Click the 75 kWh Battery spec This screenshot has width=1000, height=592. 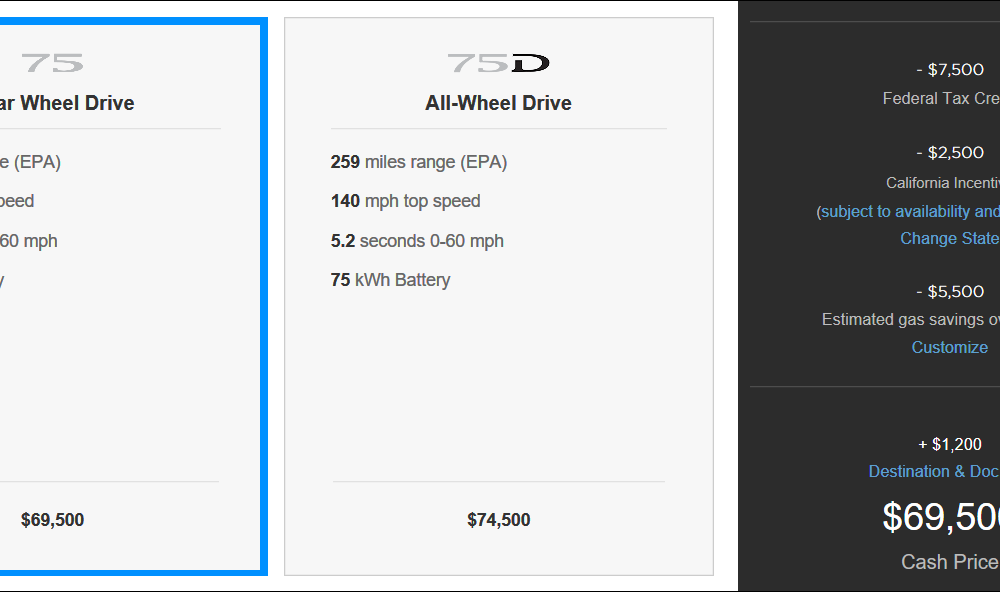(x=390, y=280)
